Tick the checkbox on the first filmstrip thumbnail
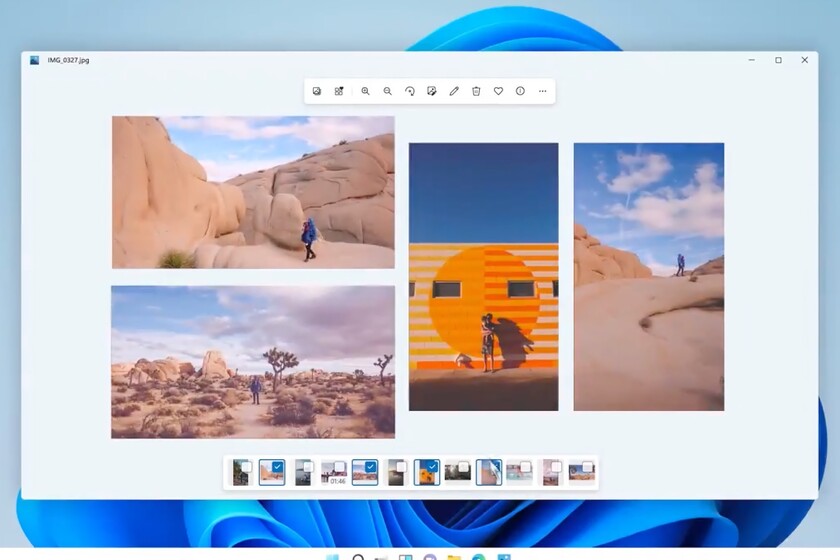The image size is (840, 560). point(247,466)
